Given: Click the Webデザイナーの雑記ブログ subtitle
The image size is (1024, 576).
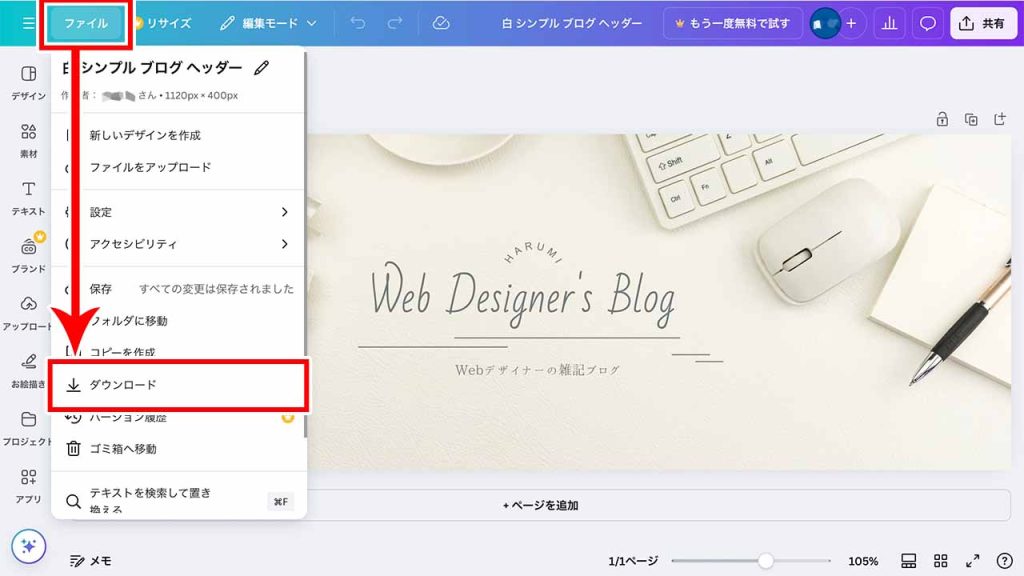Looking at the screenshot, I should 537,370.
